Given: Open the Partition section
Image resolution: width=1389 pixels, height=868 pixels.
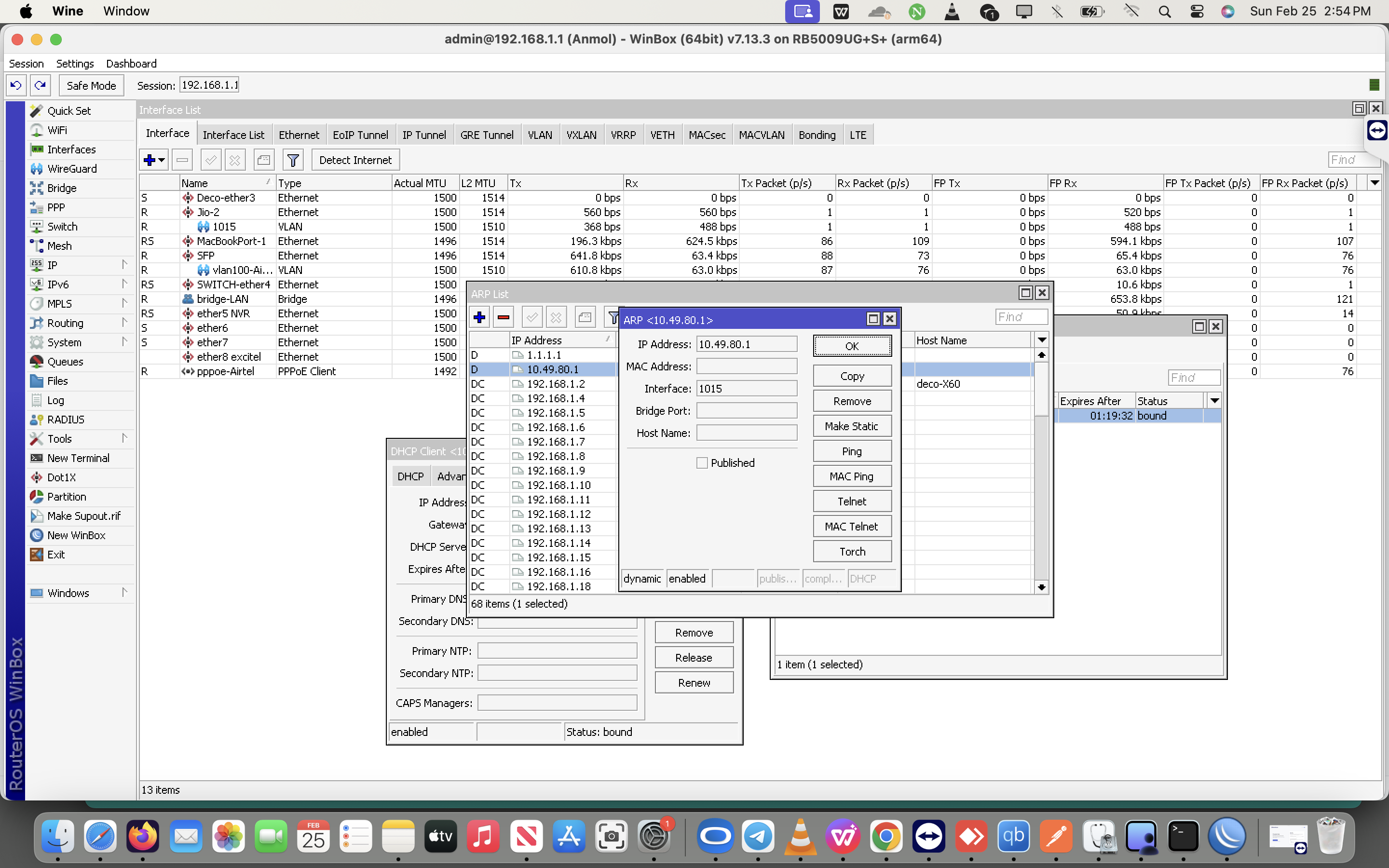Looking at the screenshot, I should pos(67,497).
